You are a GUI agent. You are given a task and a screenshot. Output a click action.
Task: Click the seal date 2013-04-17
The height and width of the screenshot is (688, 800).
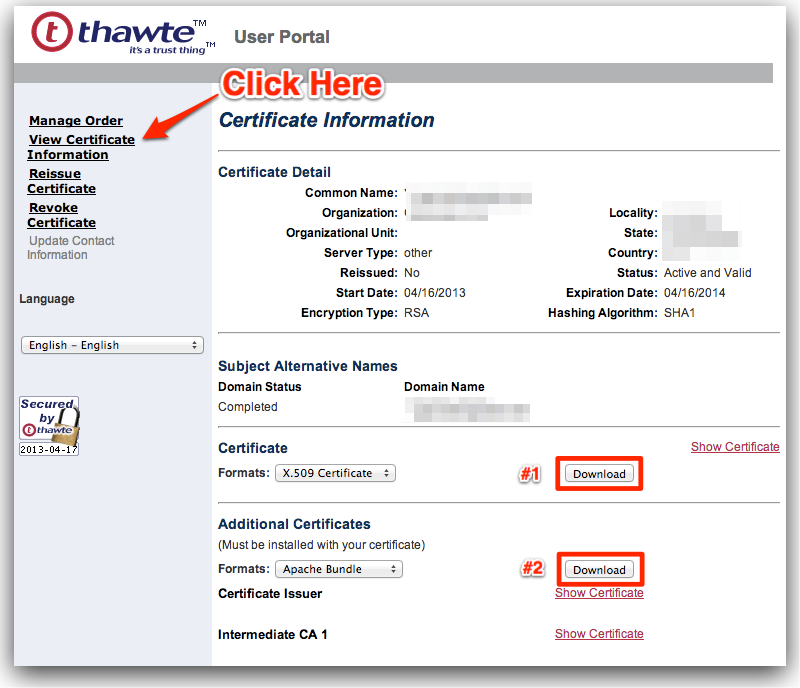tap(49, 449)
